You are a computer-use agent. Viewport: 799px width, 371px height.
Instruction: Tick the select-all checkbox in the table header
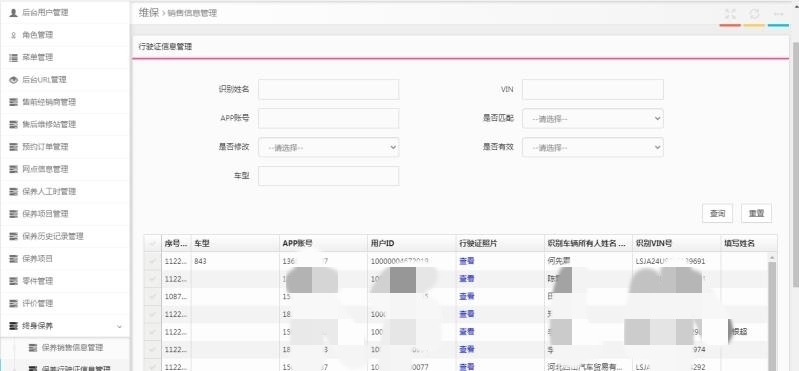point(152,244)
